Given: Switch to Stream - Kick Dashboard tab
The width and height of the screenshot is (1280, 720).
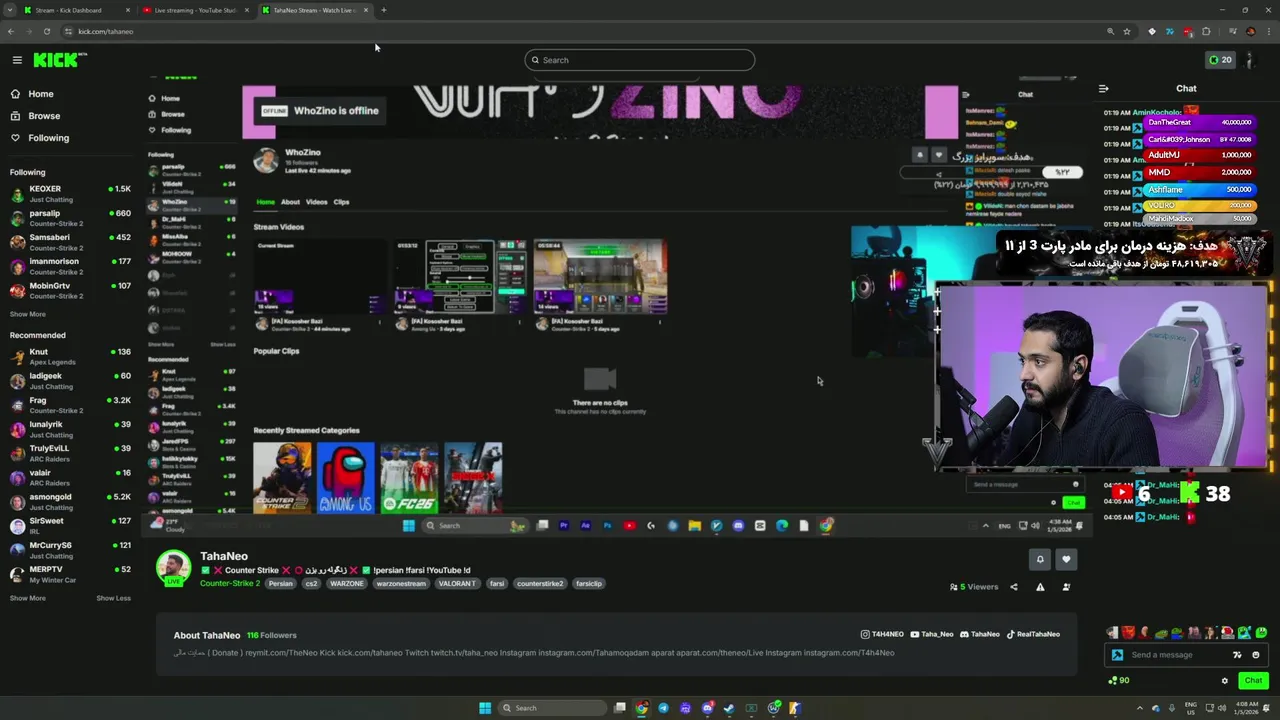Looking at the screenshot, I should click(x=75, y=10).
